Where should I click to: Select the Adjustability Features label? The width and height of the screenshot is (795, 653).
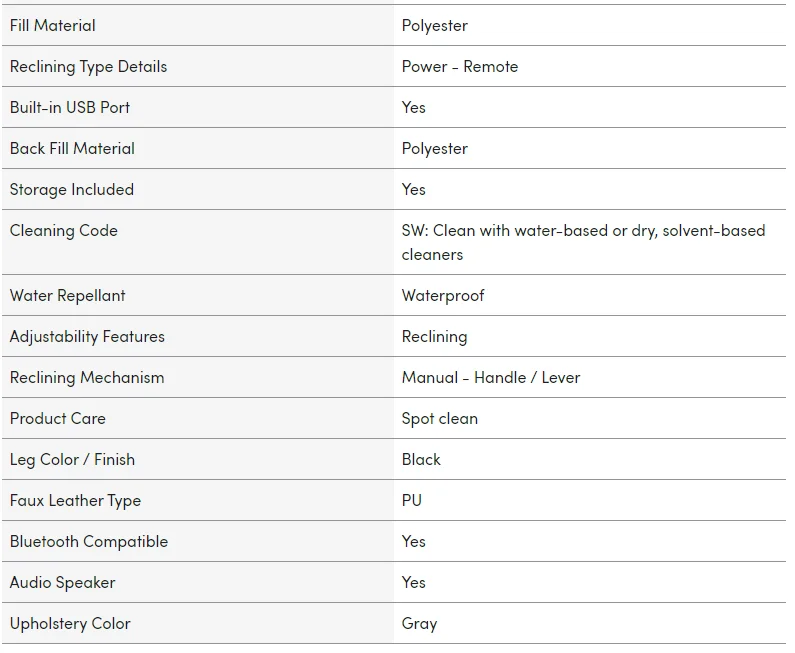(x=87, y=336)
